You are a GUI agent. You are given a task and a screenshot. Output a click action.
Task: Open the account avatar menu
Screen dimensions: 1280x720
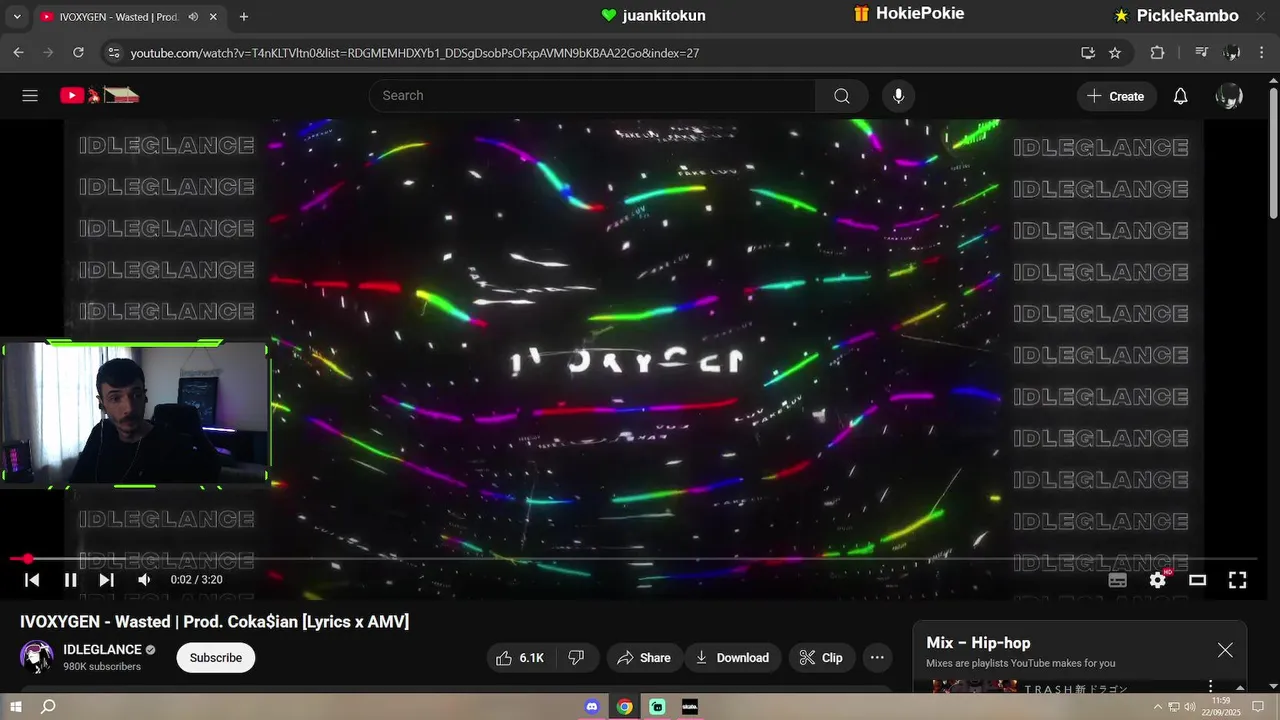coord(1229,96)
